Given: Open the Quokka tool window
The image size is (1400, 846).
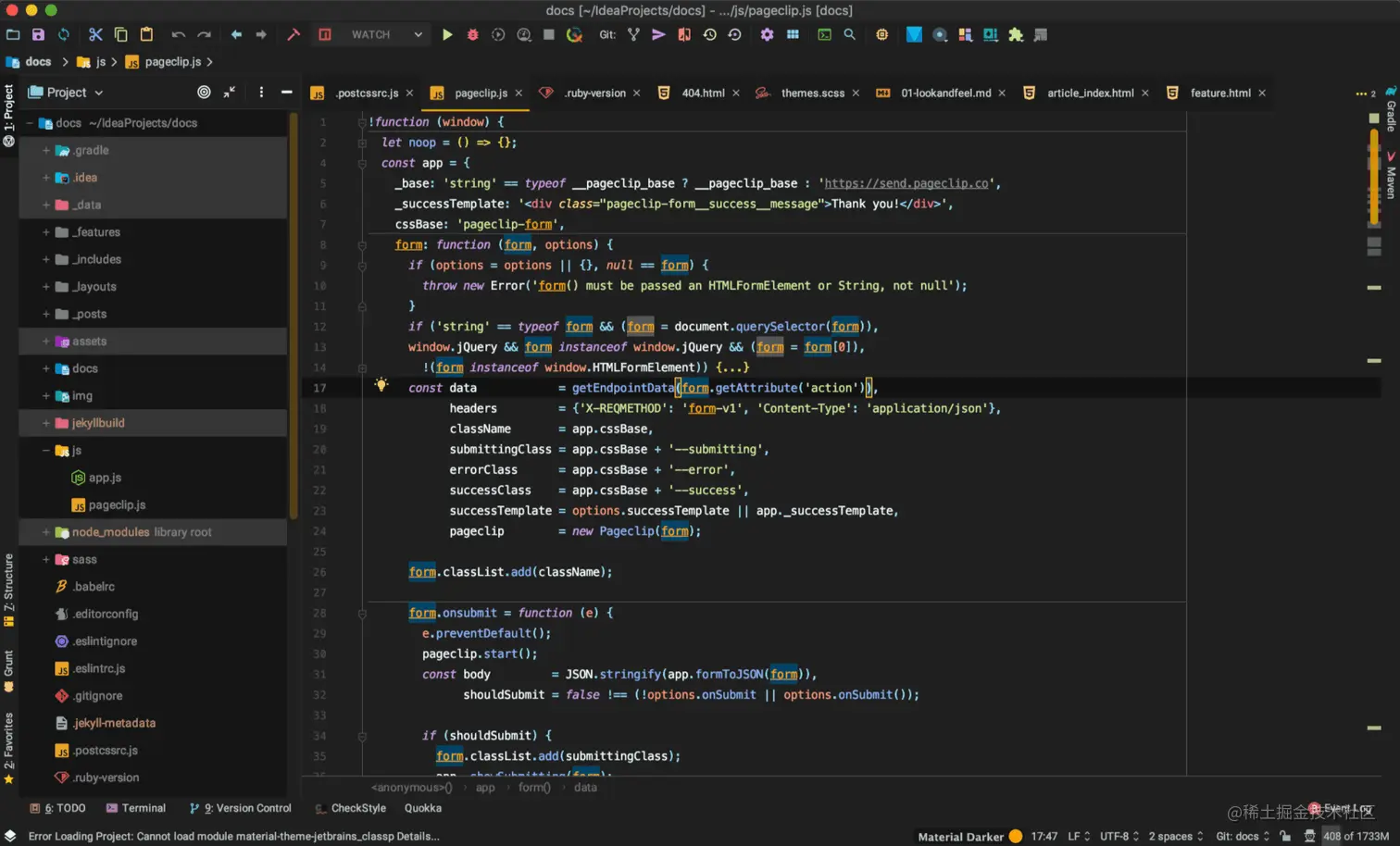Looking at the screenshot, I should click(423, 808).
